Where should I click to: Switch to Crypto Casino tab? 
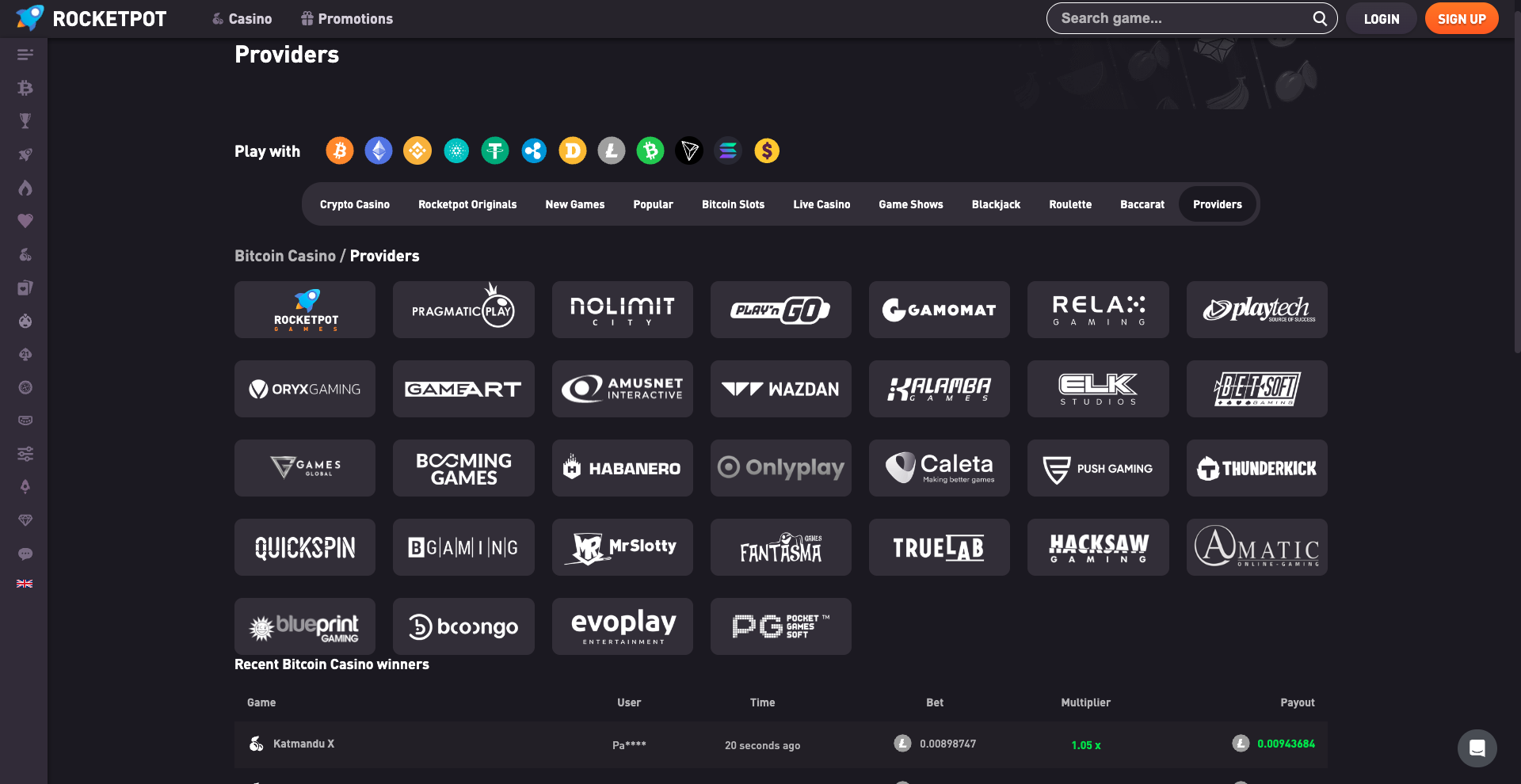tap(355, 204)
